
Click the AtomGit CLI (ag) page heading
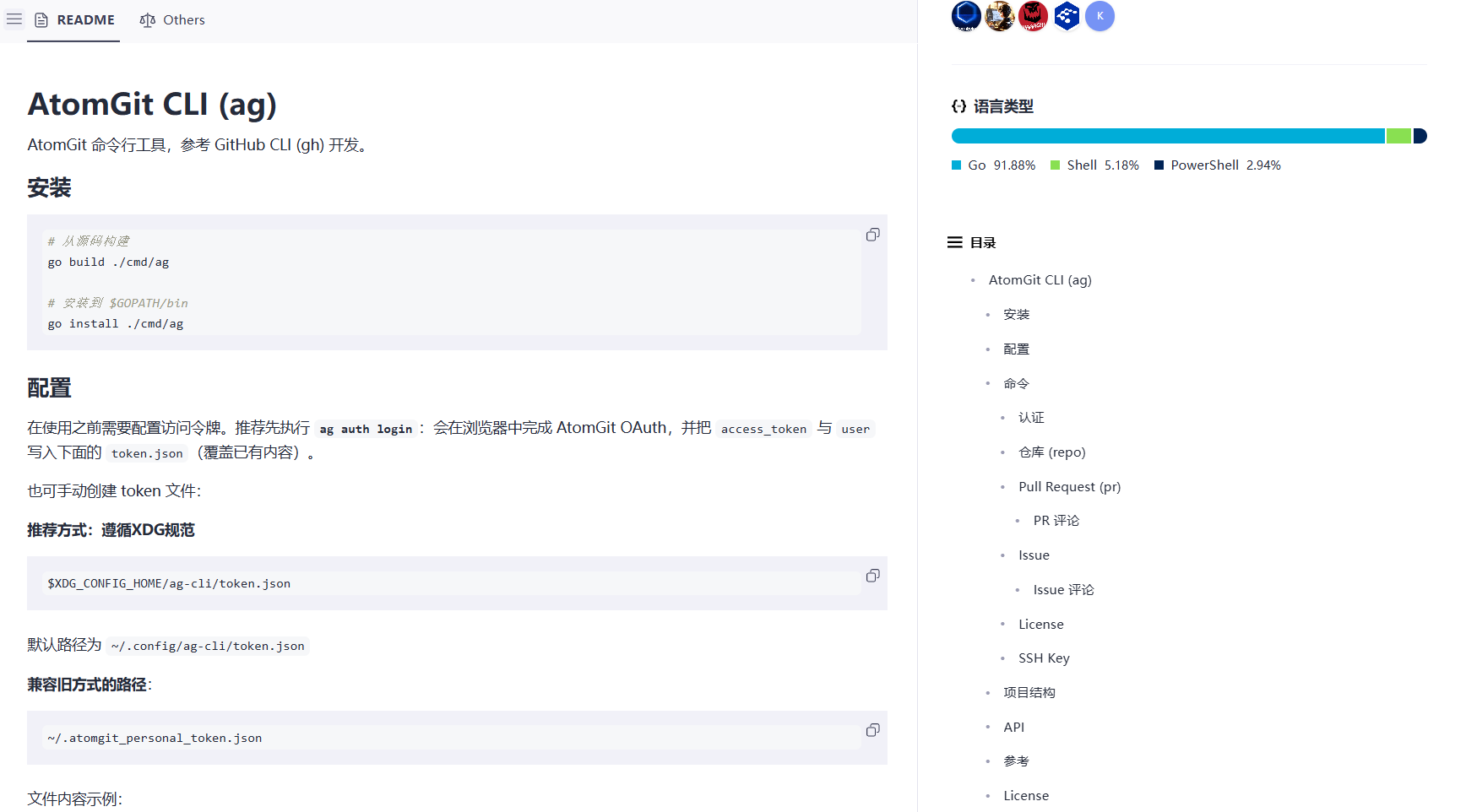coord(152,105)
